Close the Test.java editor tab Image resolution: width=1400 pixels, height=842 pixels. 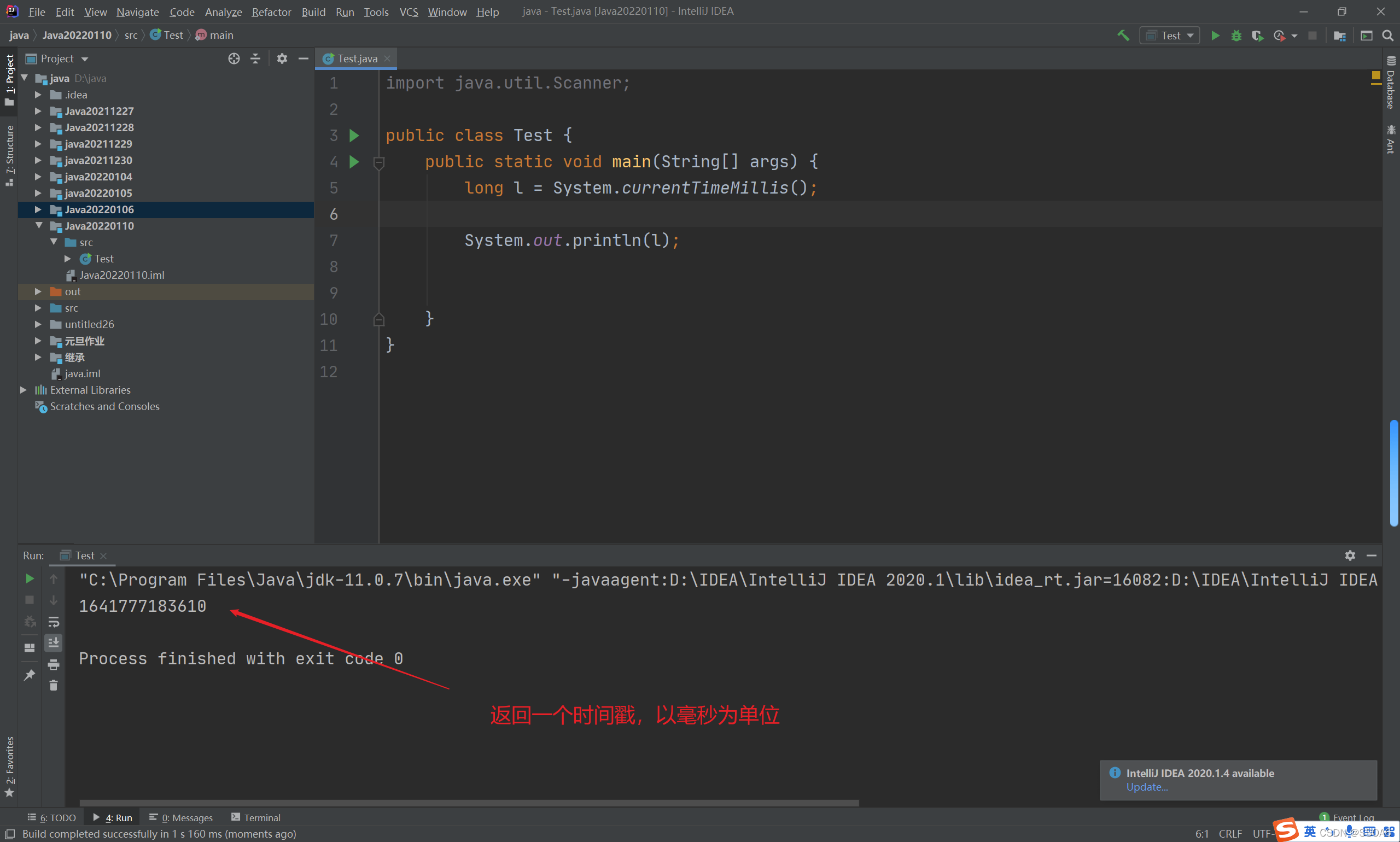click(x=387, y=59)
